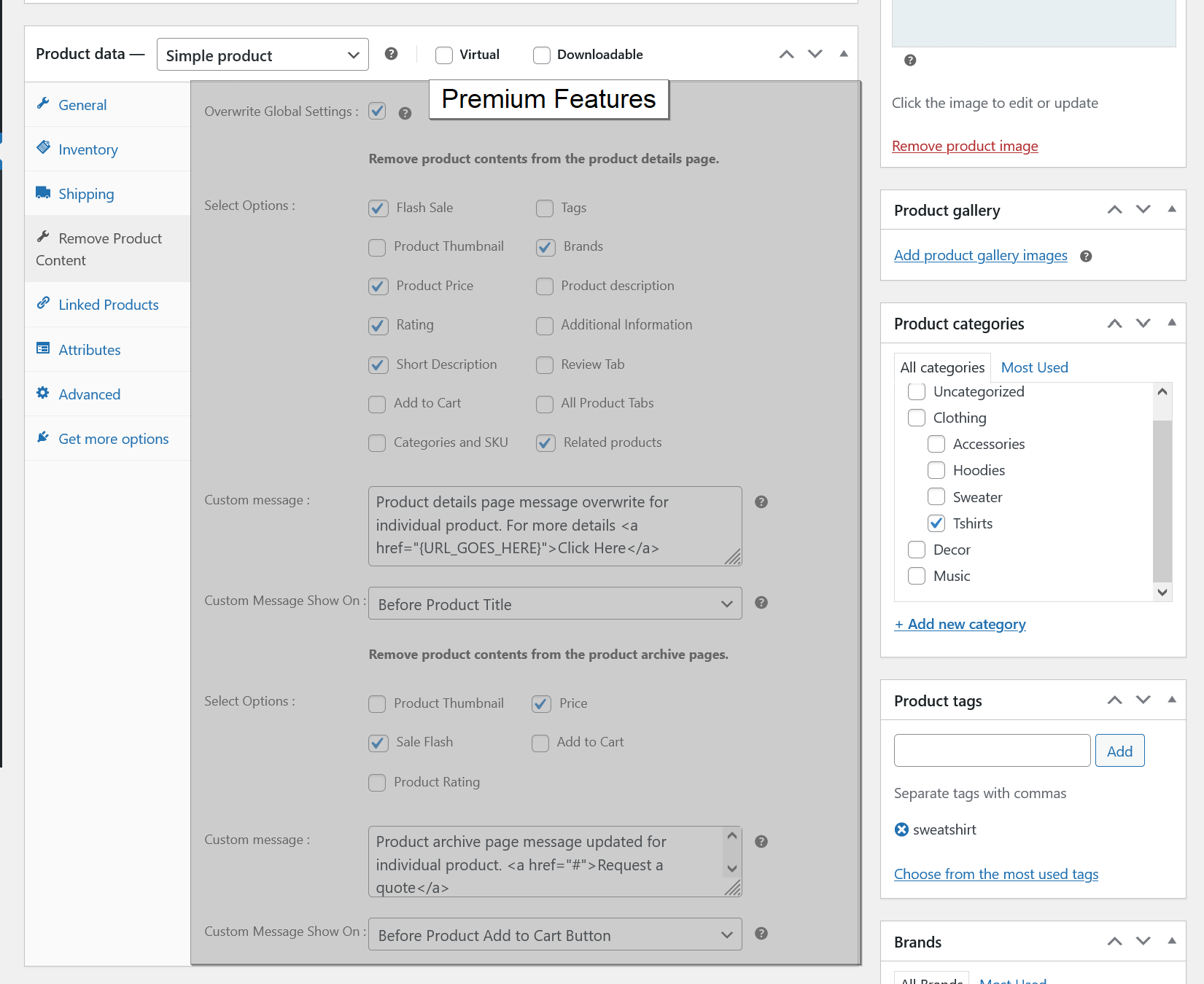Tick the Hoodies category checkbox
Screen dimensions: 1204x984
pyautogui.click(x=936, y=471)
